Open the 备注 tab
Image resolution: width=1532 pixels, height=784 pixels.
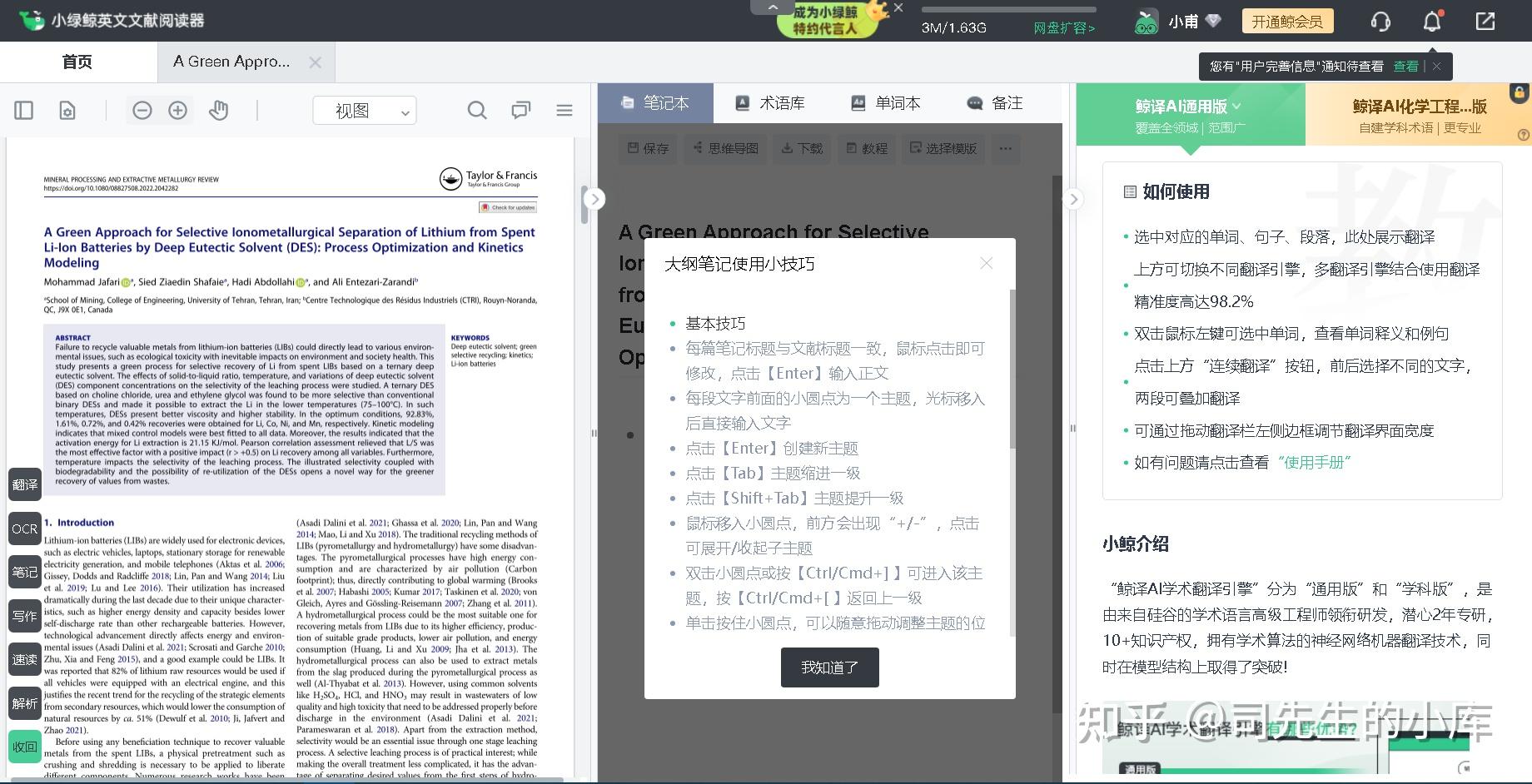(995, 103)
